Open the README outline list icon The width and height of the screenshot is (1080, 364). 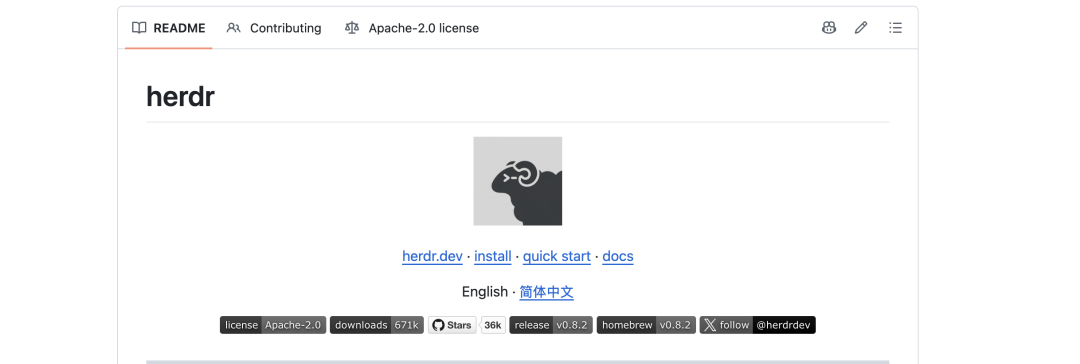coord(895,28)
